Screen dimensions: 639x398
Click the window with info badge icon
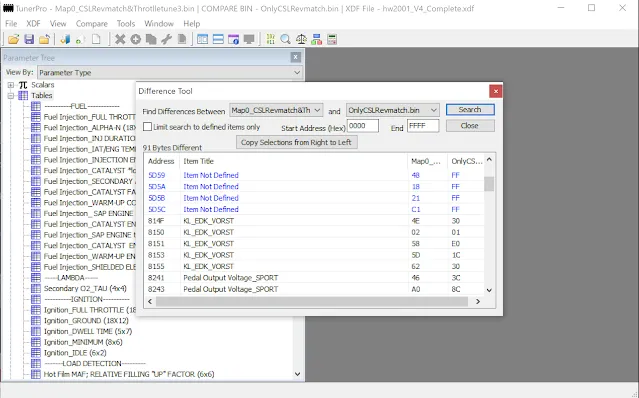[234, 39]
